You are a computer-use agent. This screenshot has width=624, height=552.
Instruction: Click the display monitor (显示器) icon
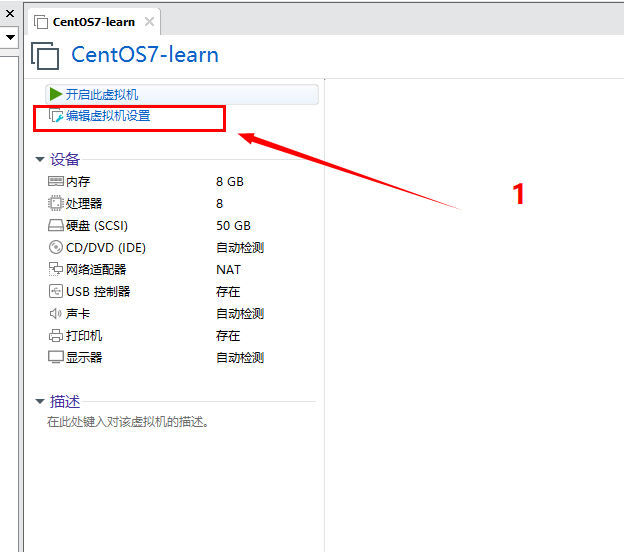tap(56, 357)
